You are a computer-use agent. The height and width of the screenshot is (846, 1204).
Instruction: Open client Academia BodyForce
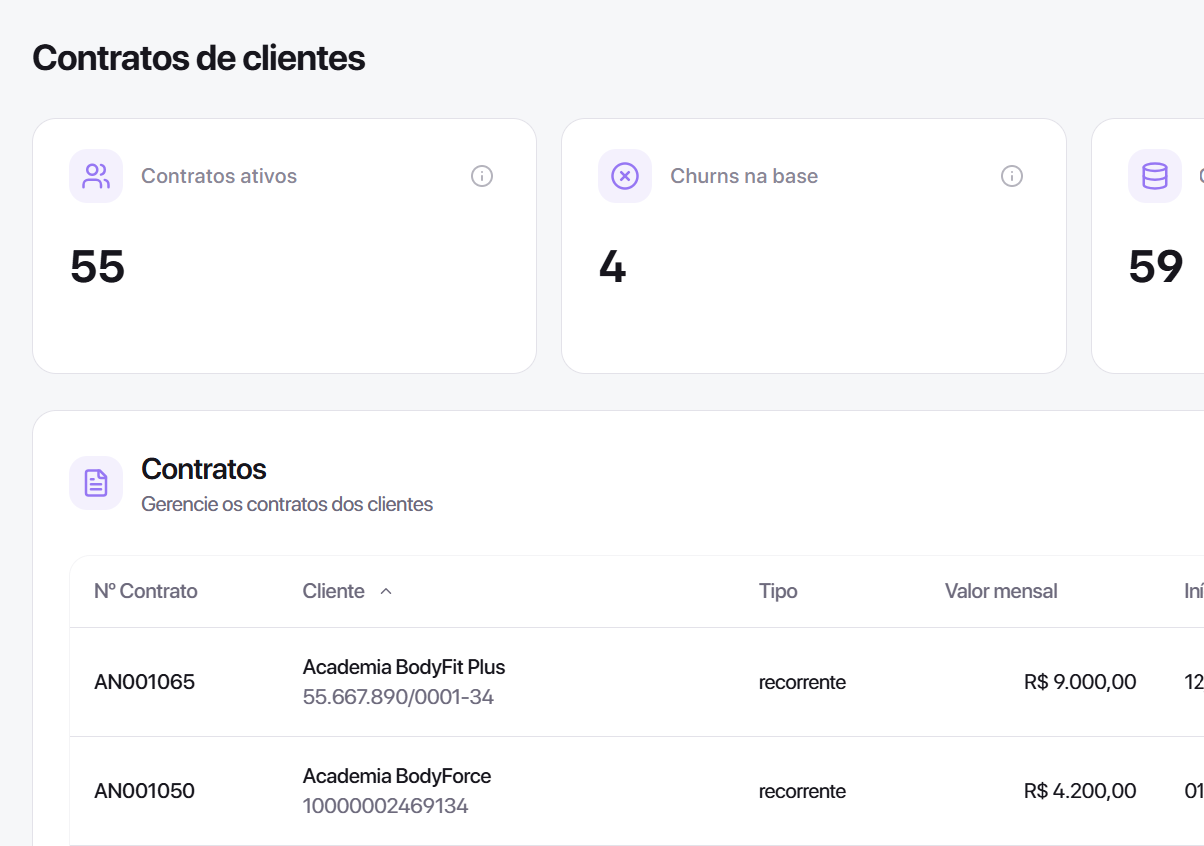397,776
